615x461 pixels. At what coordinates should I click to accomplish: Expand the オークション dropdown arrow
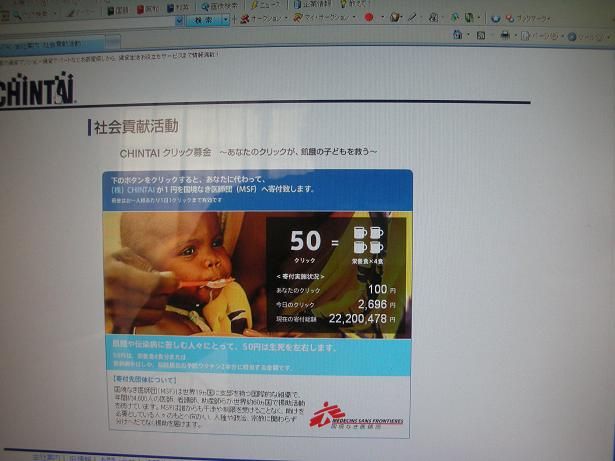click(286, 18)
